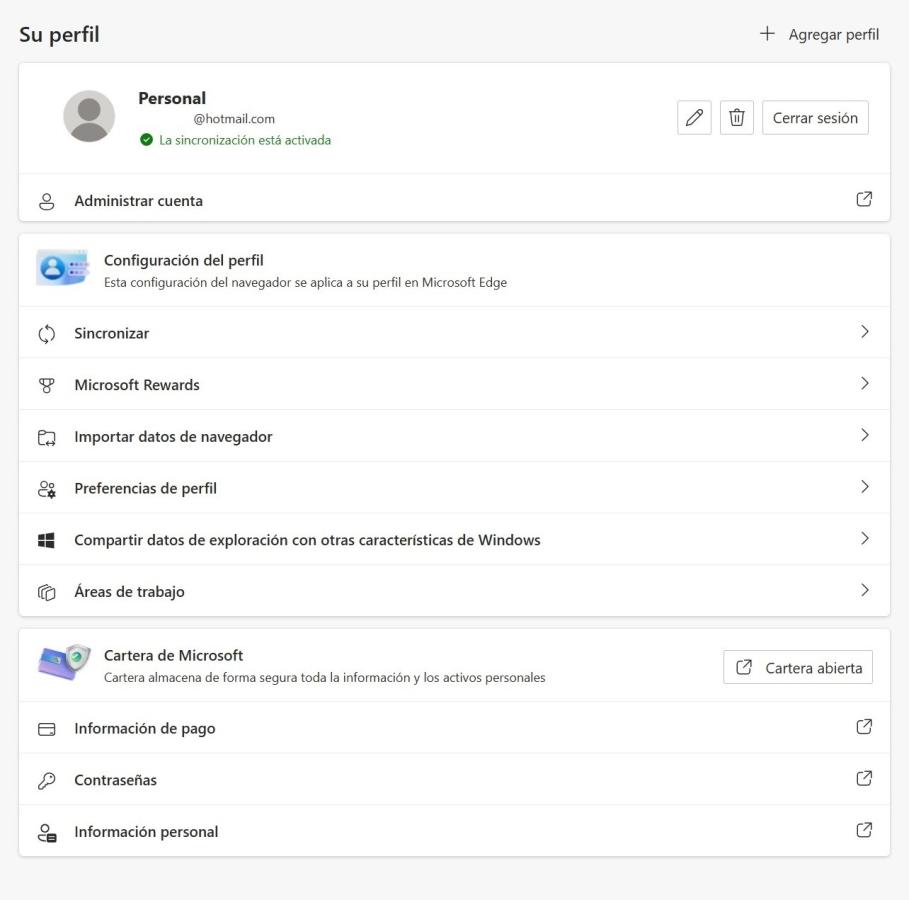
Task: Open the Administrar cuenta link
Action: [x=138, y=201]
